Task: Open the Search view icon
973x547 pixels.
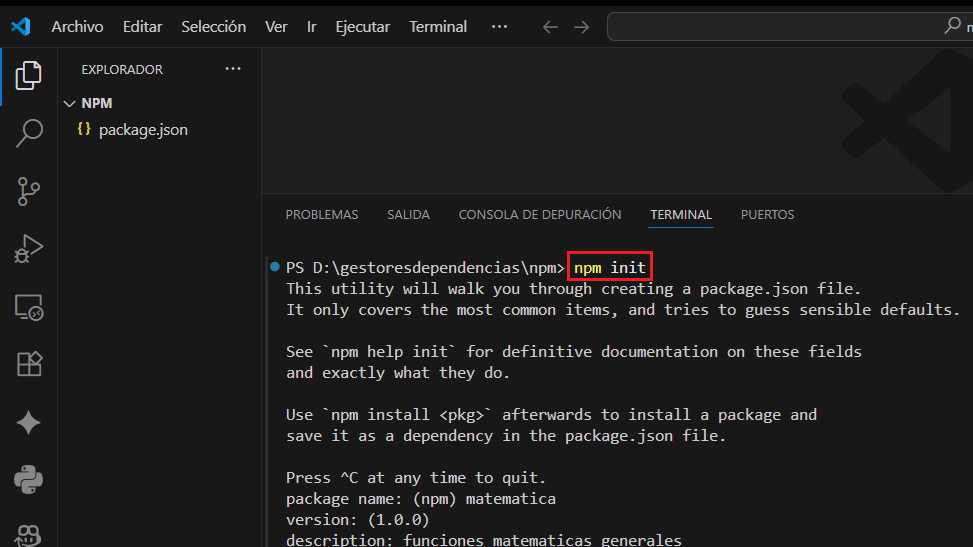Action: tap(29, 133)
